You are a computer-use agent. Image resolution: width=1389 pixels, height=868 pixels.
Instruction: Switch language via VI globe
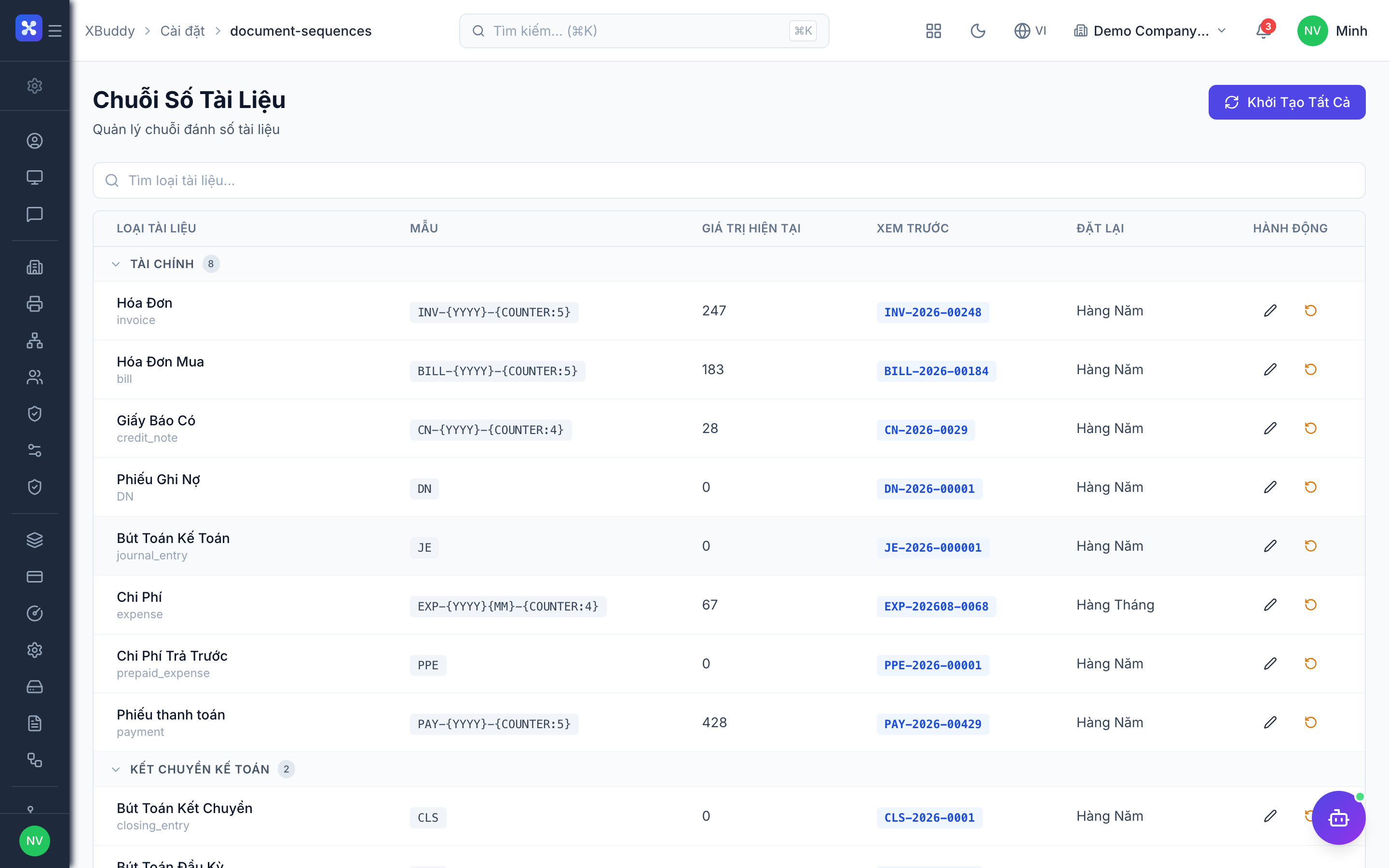[1030, 31]
